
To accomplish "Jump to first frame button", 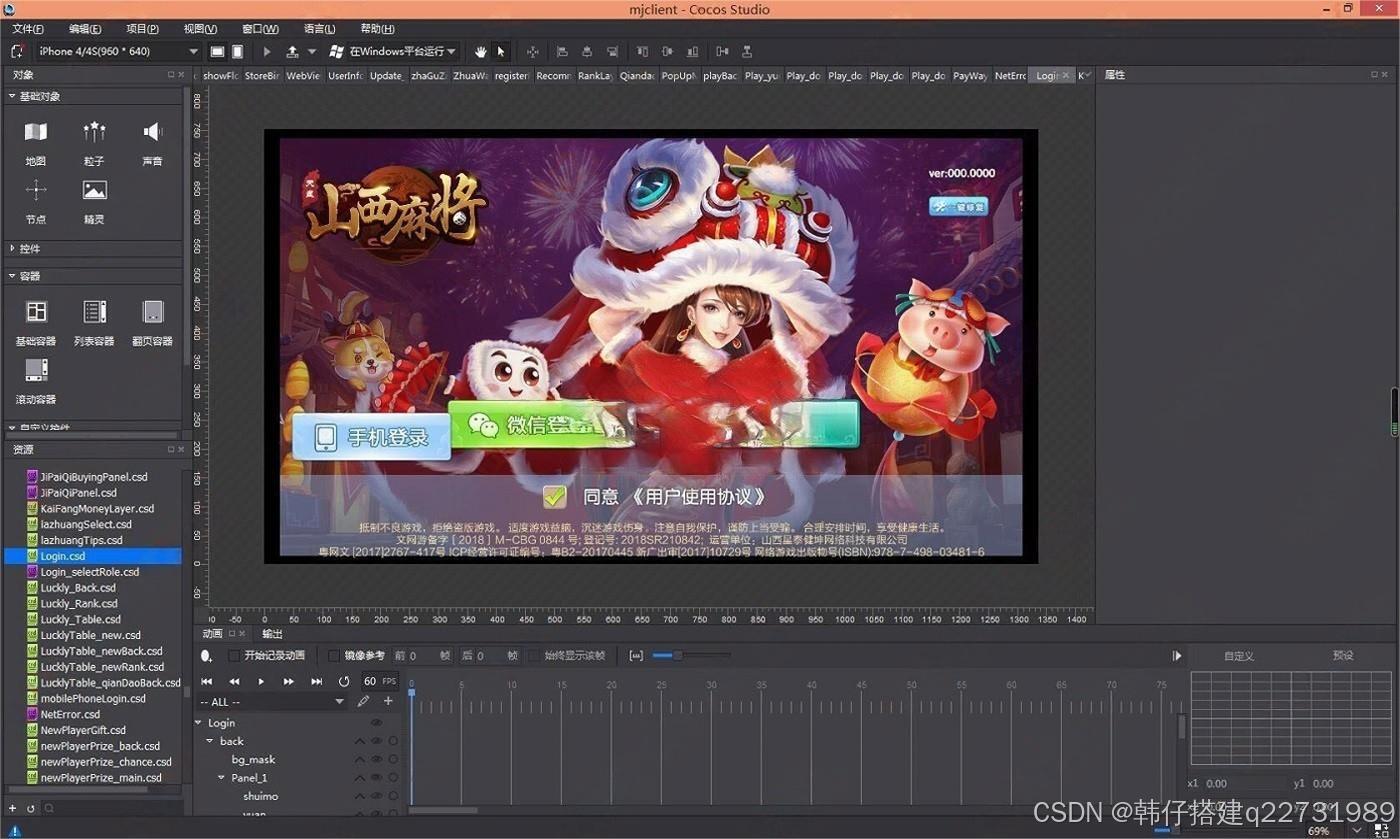I will (207, 681).
